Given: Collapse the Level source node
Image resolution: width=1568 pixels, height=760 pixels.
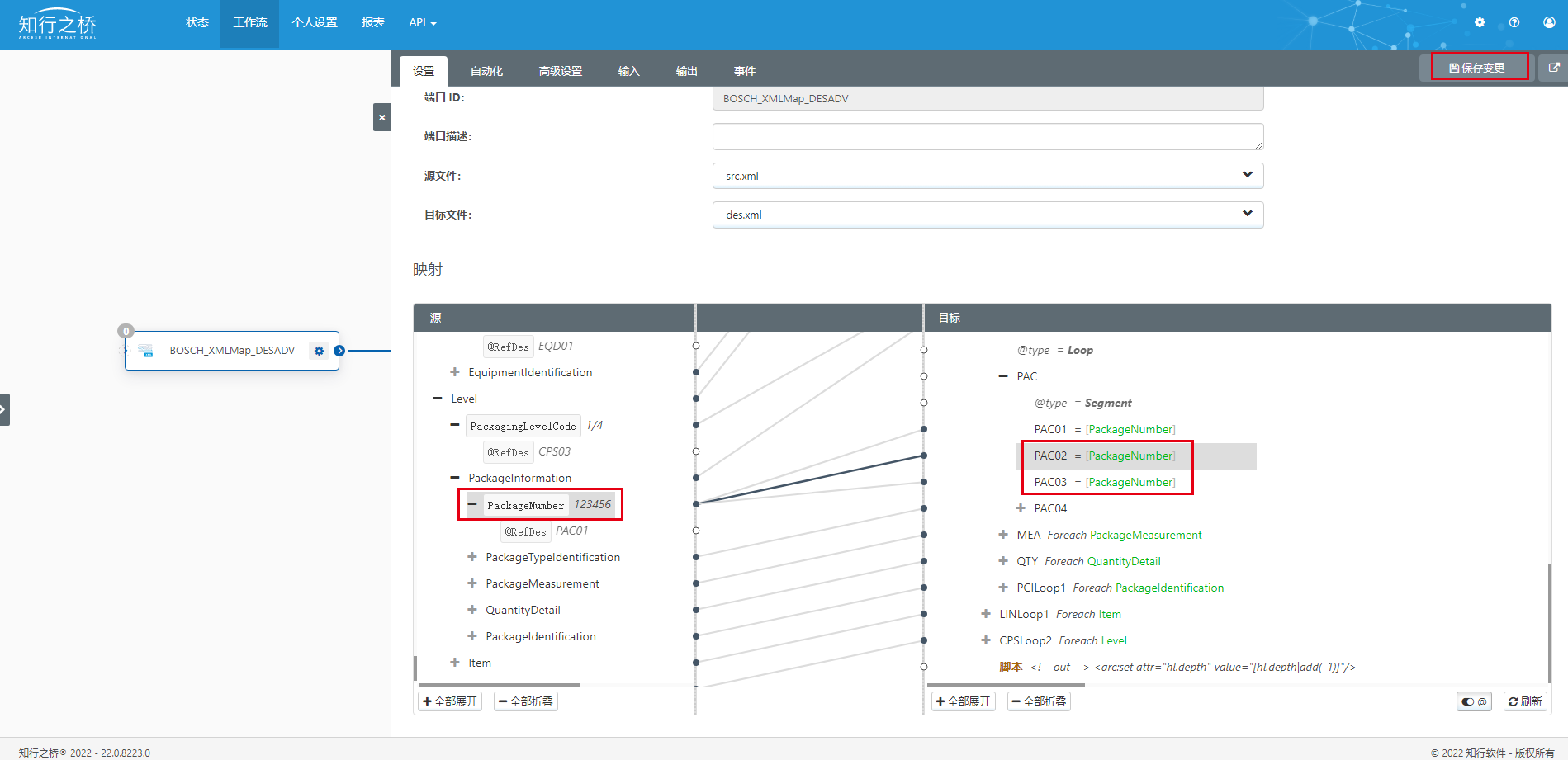Looking at the screenshot, I should tap(438, 399).
